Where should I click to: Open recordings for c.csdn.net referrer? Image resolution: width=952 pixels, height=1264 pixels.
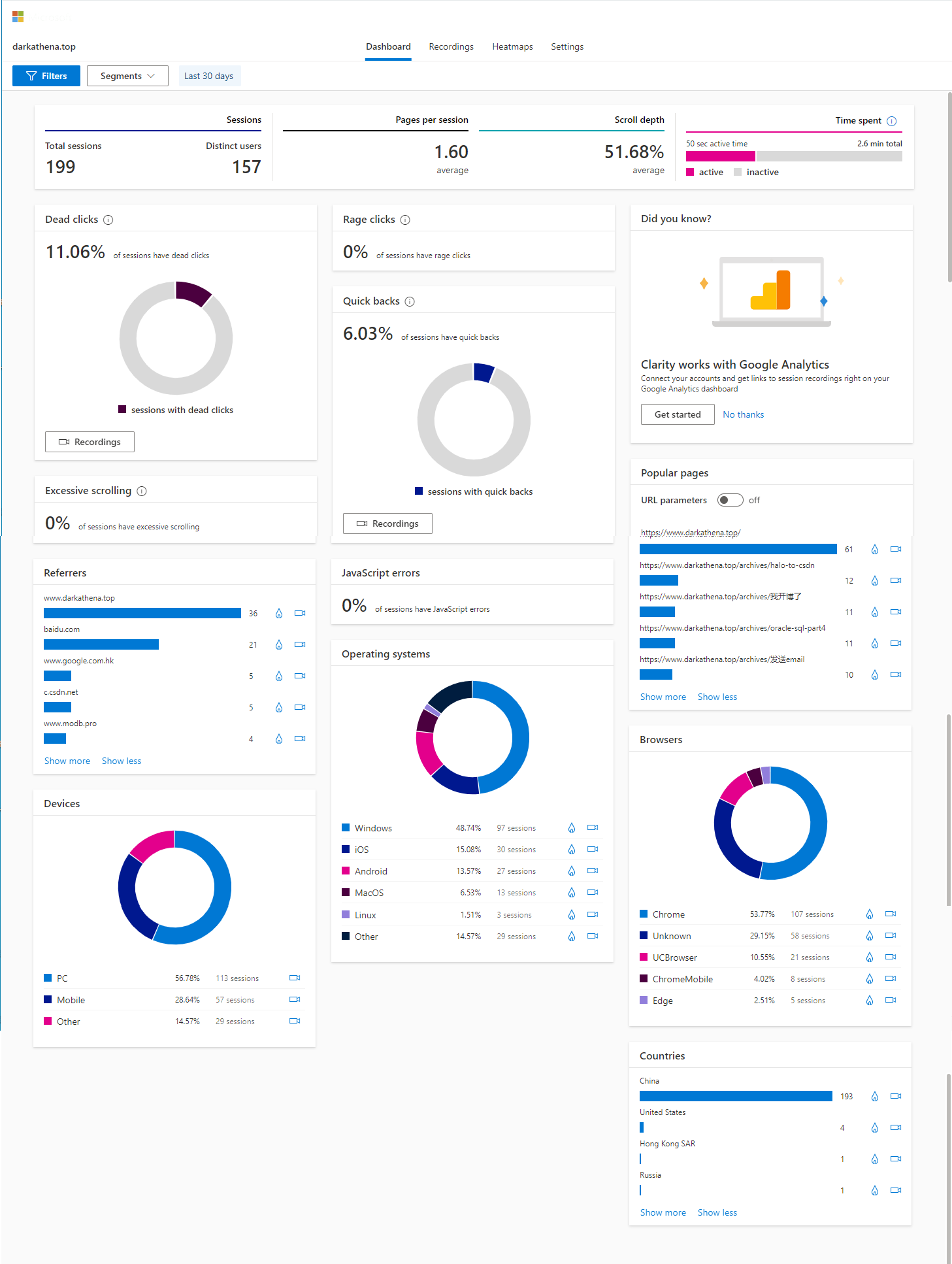pos(300,707)
